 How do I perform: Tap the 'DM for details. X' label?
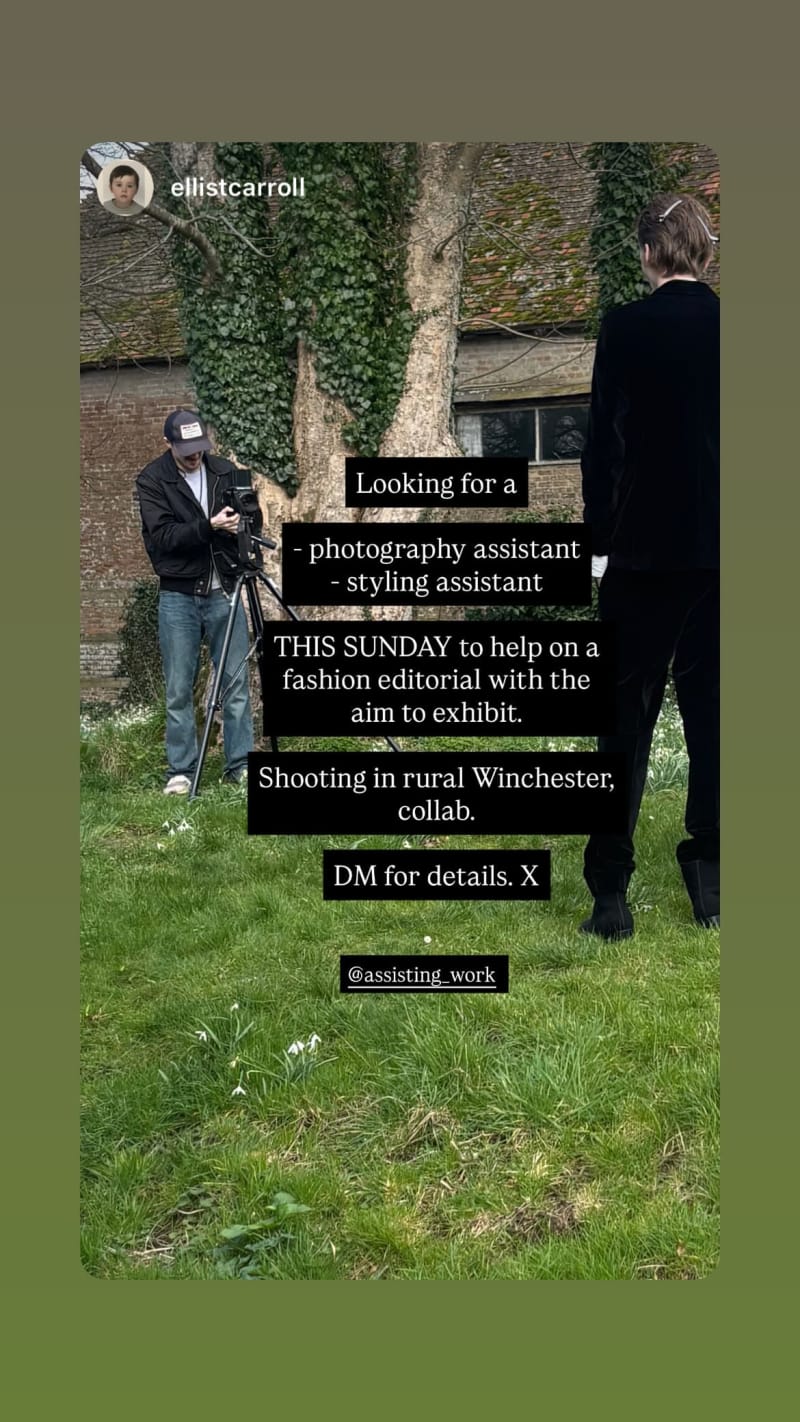436,876
